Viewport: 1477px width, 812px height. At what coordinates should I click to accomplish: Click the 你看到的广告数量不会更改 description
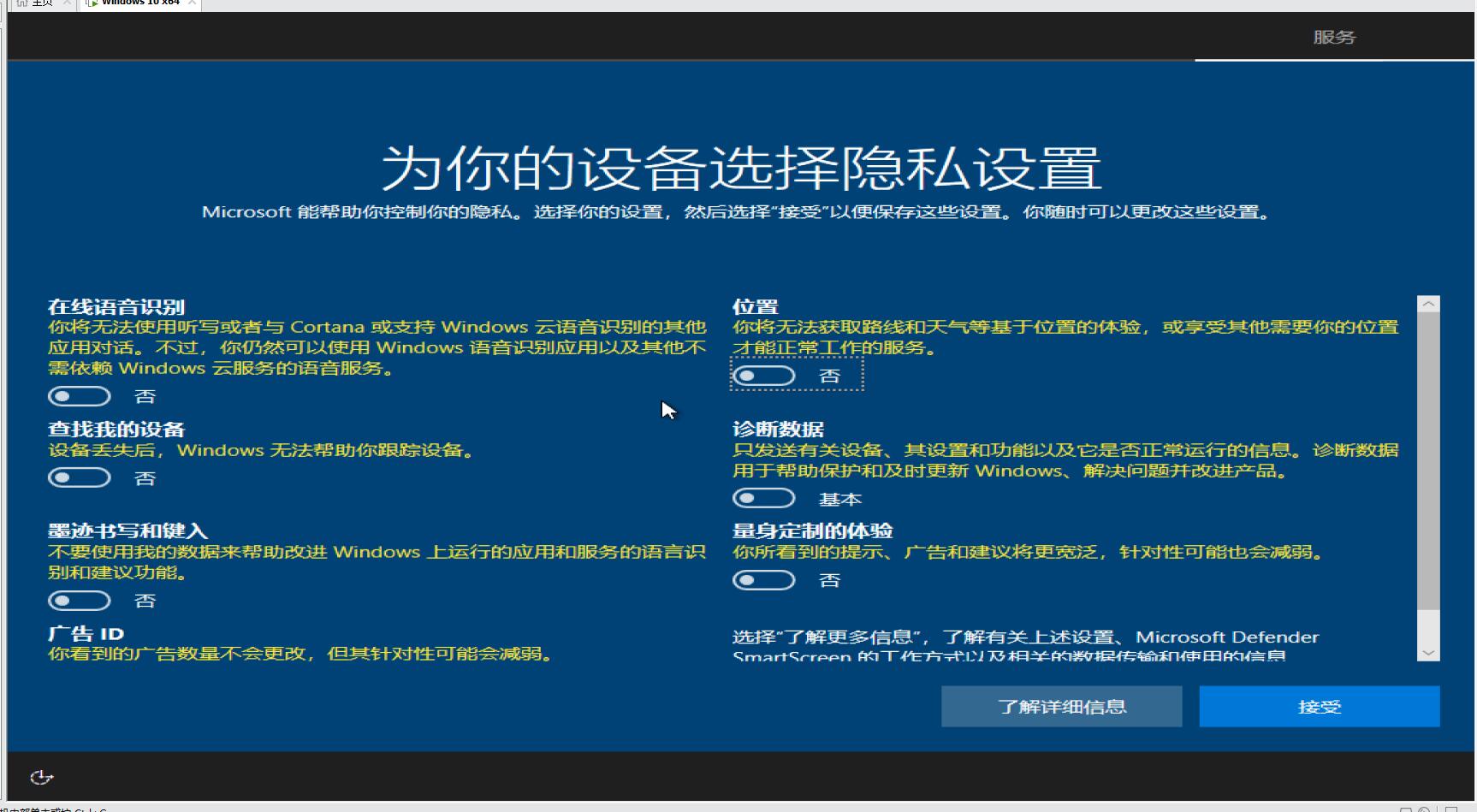pos(301,654)
